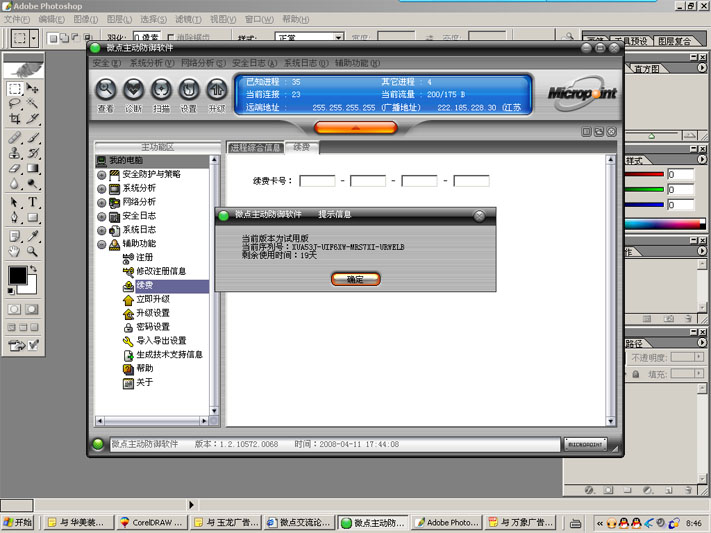Select the Pen tool in Photoshop
711x533 pixels.
15,217
